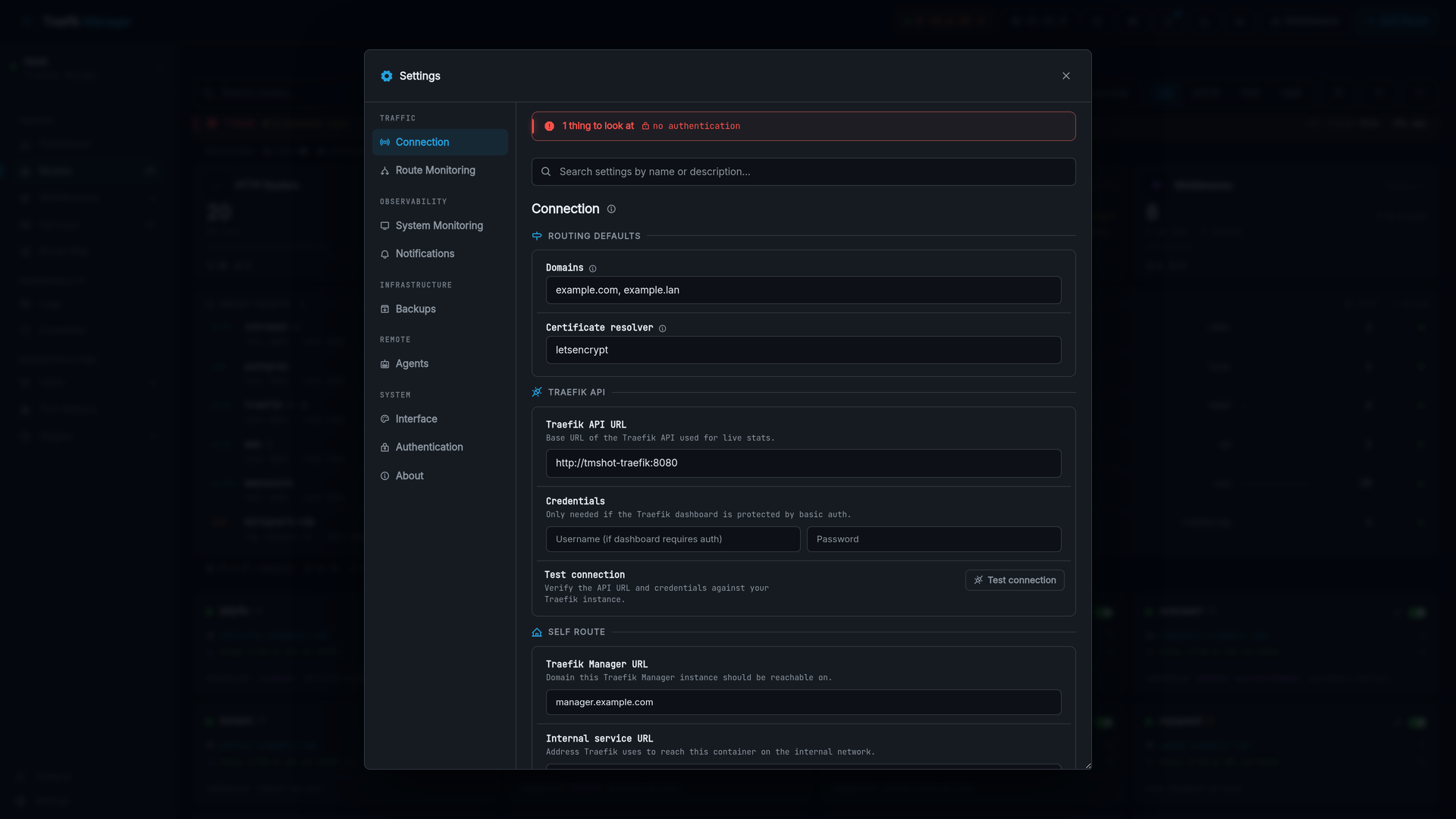Click the red alert icon in warning banner
Screen dimensions: 1456x819
pyautogui.click(x=550, y=127)
